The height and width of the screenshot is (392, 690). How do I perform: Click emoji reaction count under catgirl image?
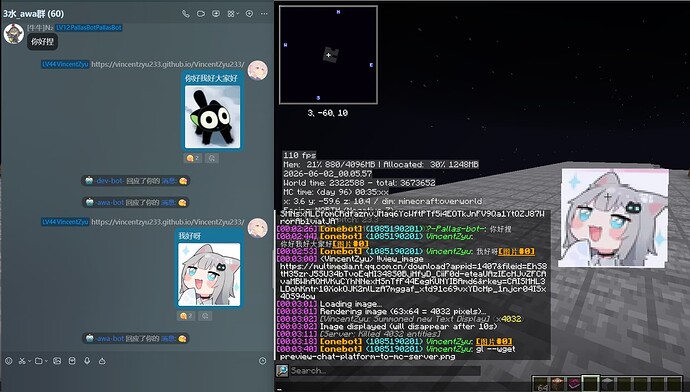point(186,316)
